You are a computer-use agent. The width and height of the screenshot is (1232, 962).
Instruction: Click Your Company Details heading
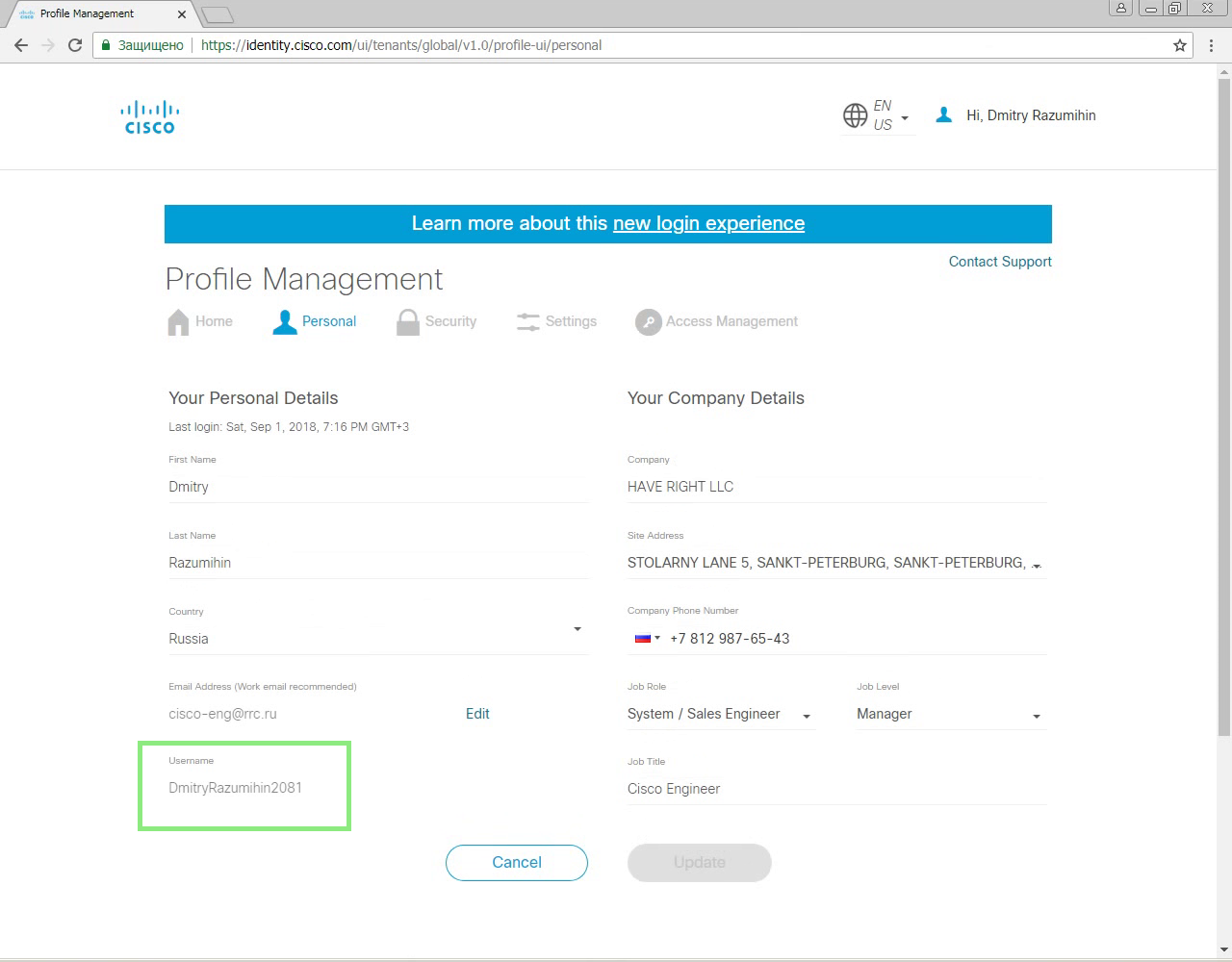pos(716,398)
